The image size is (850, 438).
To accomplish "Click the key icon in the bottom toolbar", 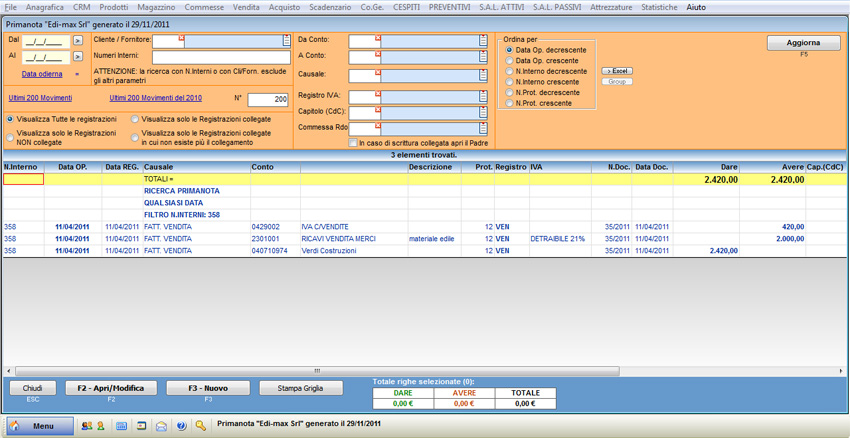I will tap(201, 426).
